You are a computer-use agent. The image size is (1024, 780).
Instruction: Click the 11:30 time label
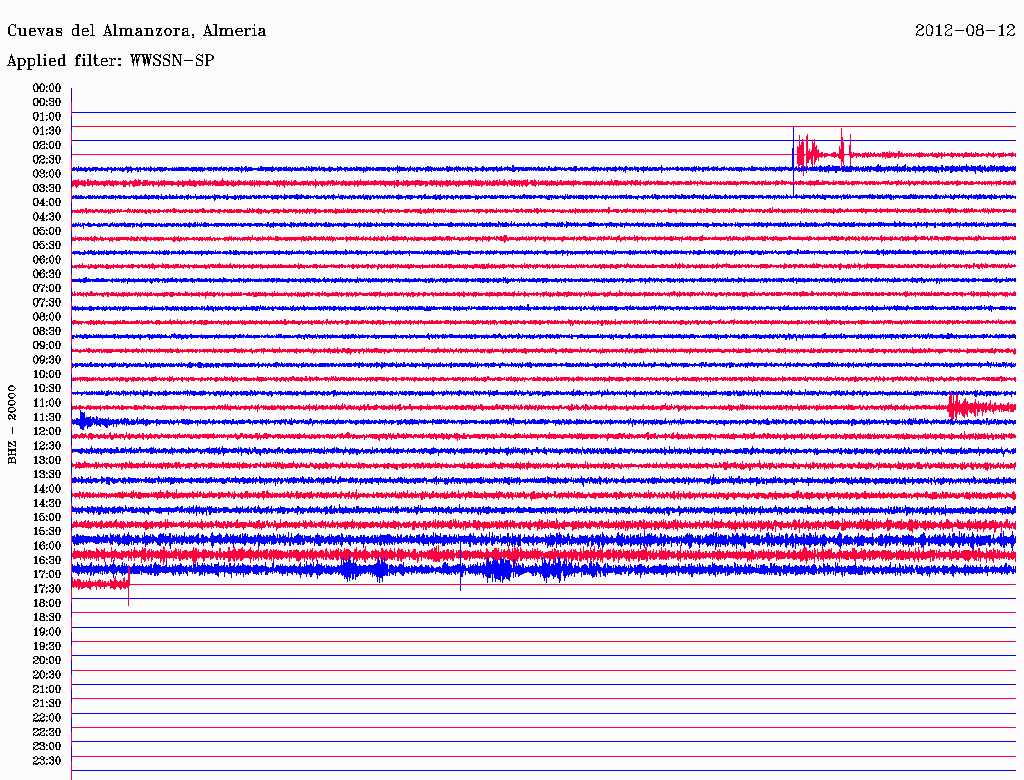point(47,417)
